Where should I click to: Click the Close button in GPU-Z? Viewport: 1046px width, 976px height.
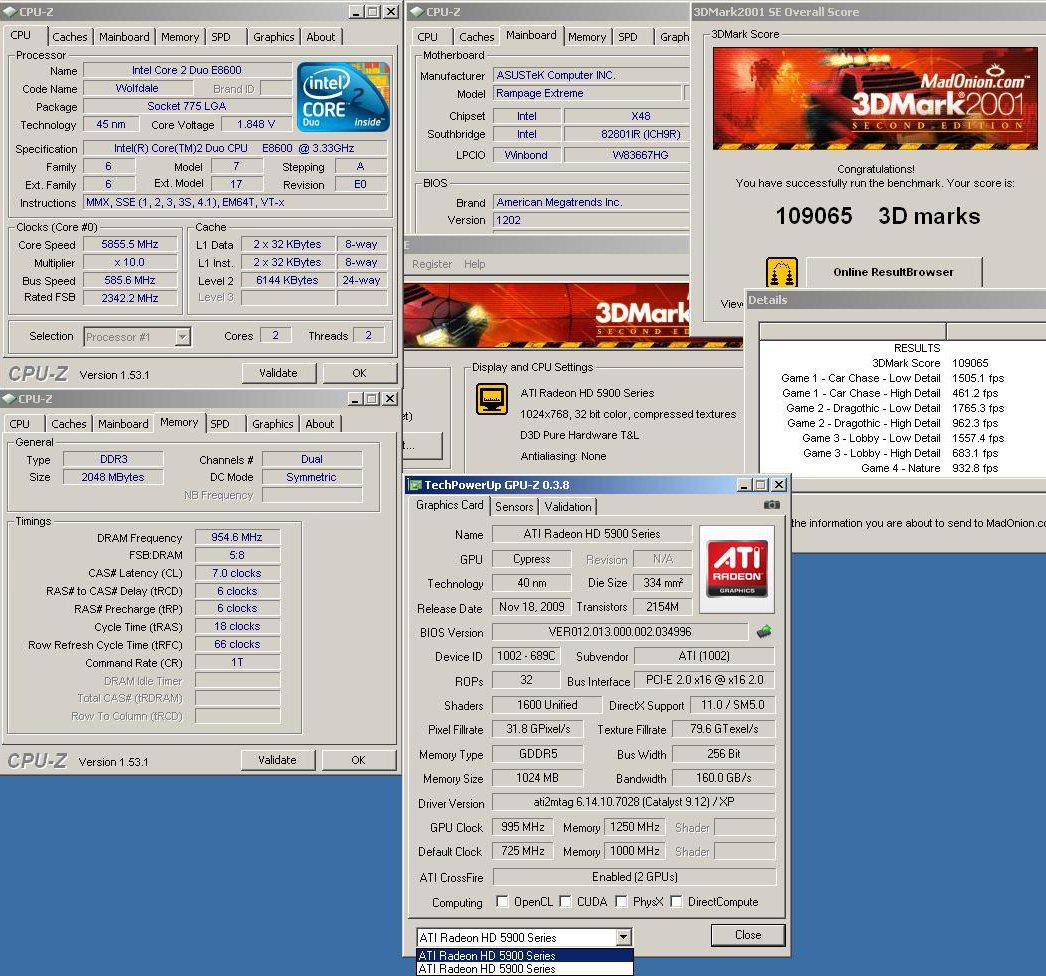click(748, 935)
